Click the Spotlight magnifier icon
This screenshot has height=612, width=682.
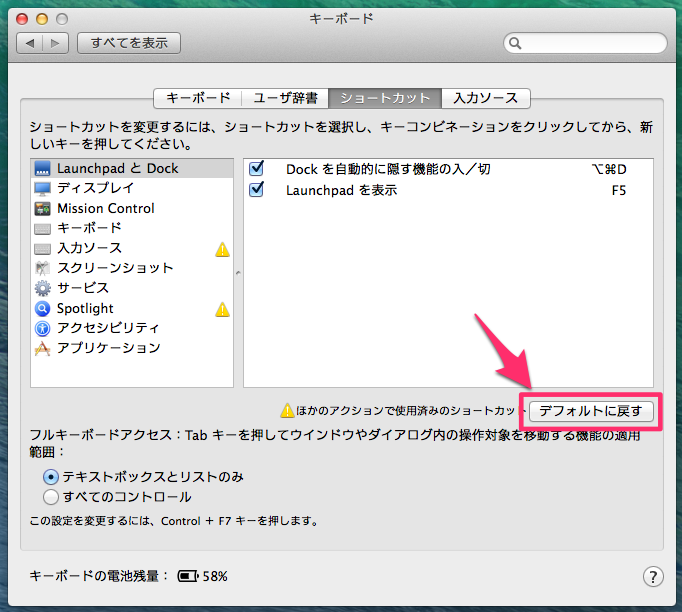point(43,308)
